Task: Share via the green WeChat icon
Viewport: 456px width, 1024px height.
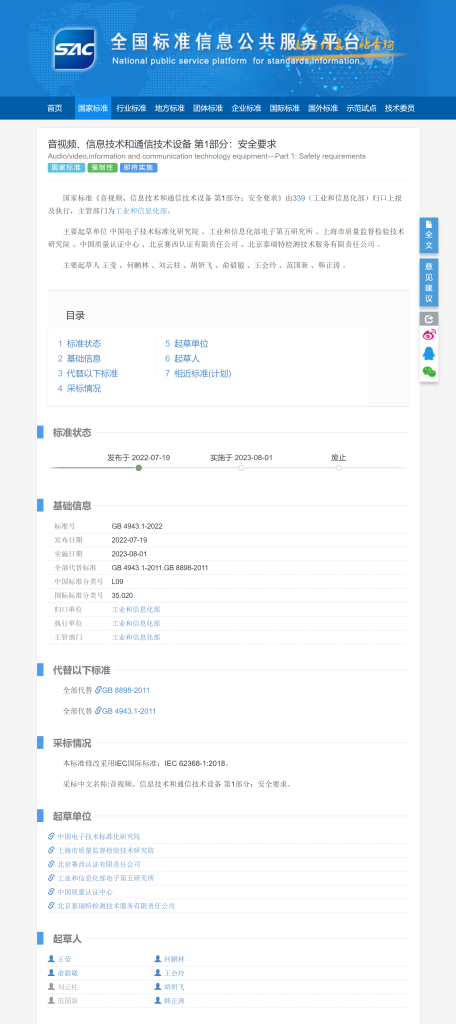Action: coord(429,372)
